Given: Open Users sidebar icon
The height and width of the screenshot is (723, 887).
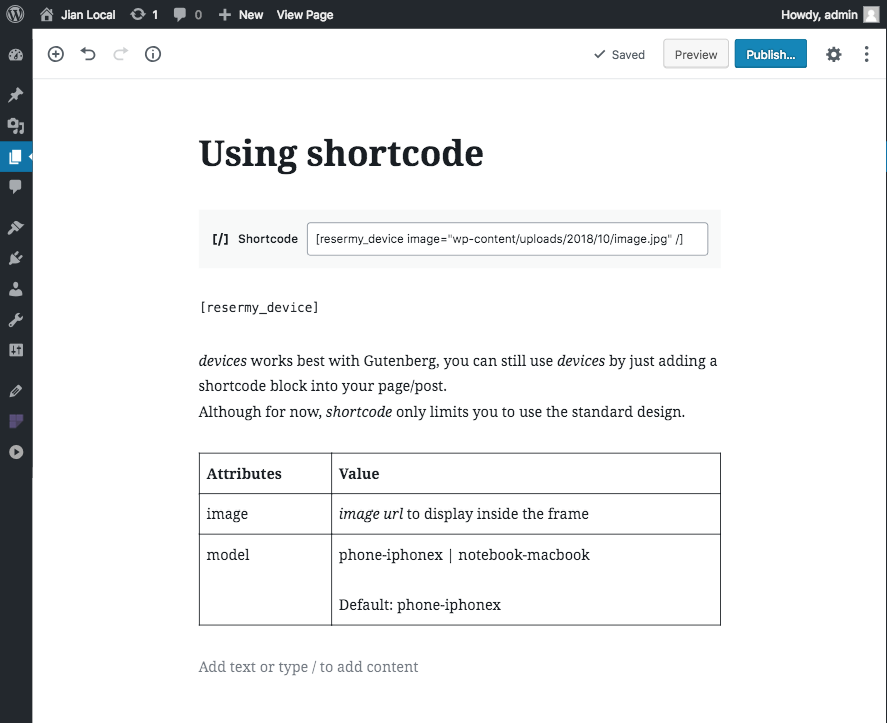Looking at the screenshot, I should point(16,289).
